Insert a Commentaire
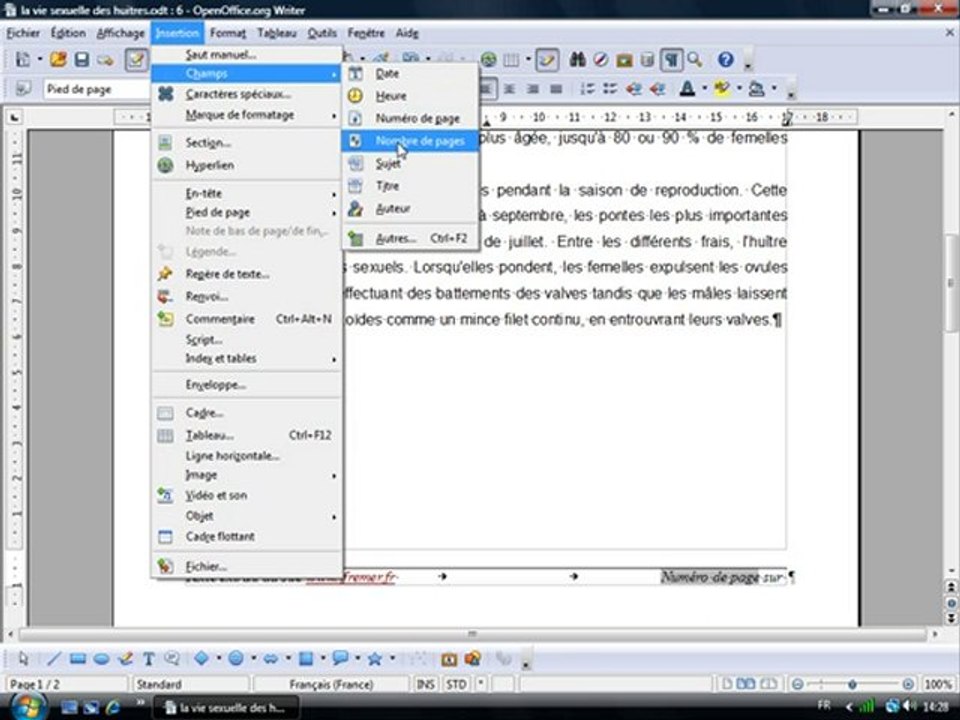Image resolution: width=960 pixels, height=720 pixels. tap(246, 319)
